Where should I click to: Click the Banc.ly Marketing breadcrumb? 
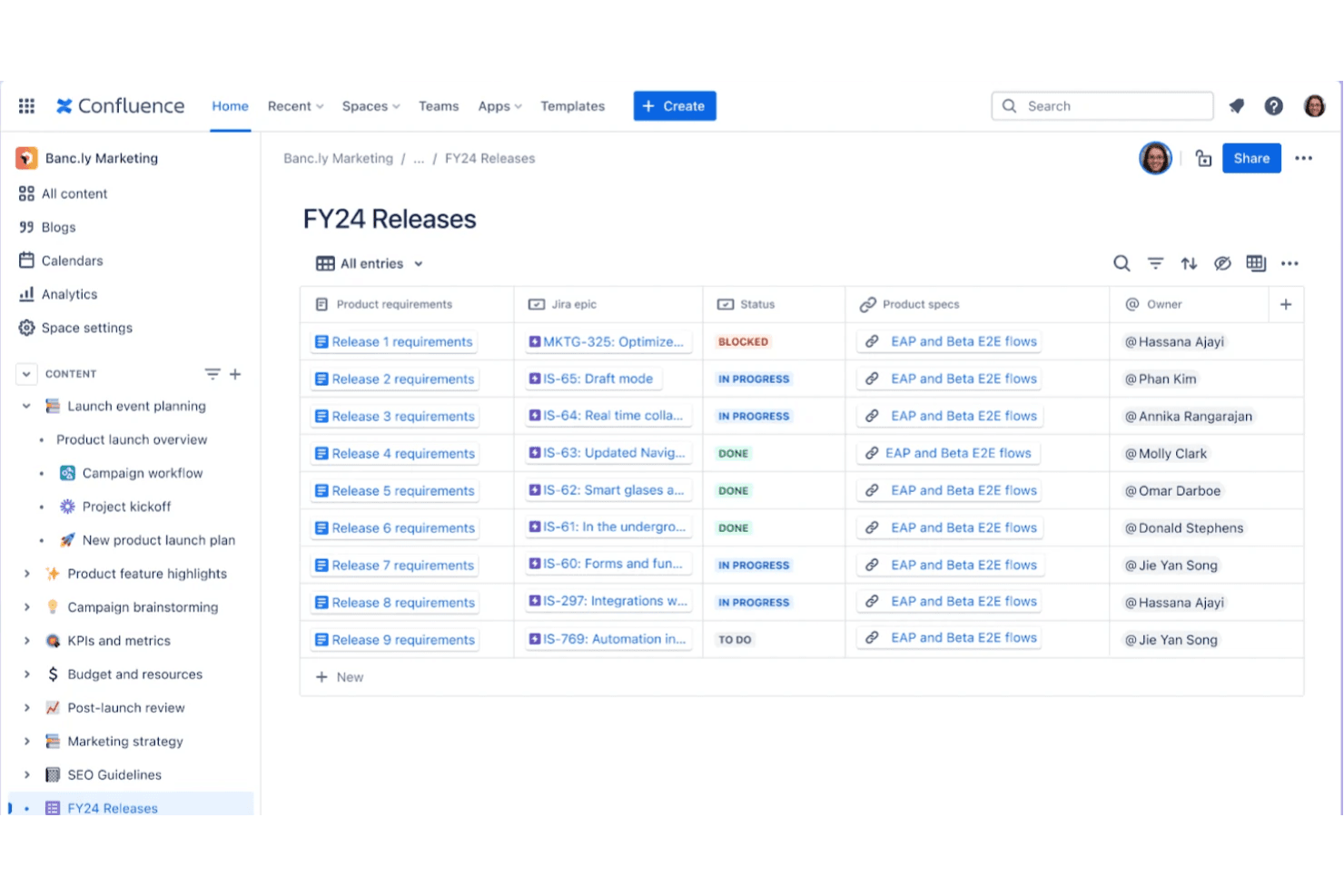tap(338, 158)
